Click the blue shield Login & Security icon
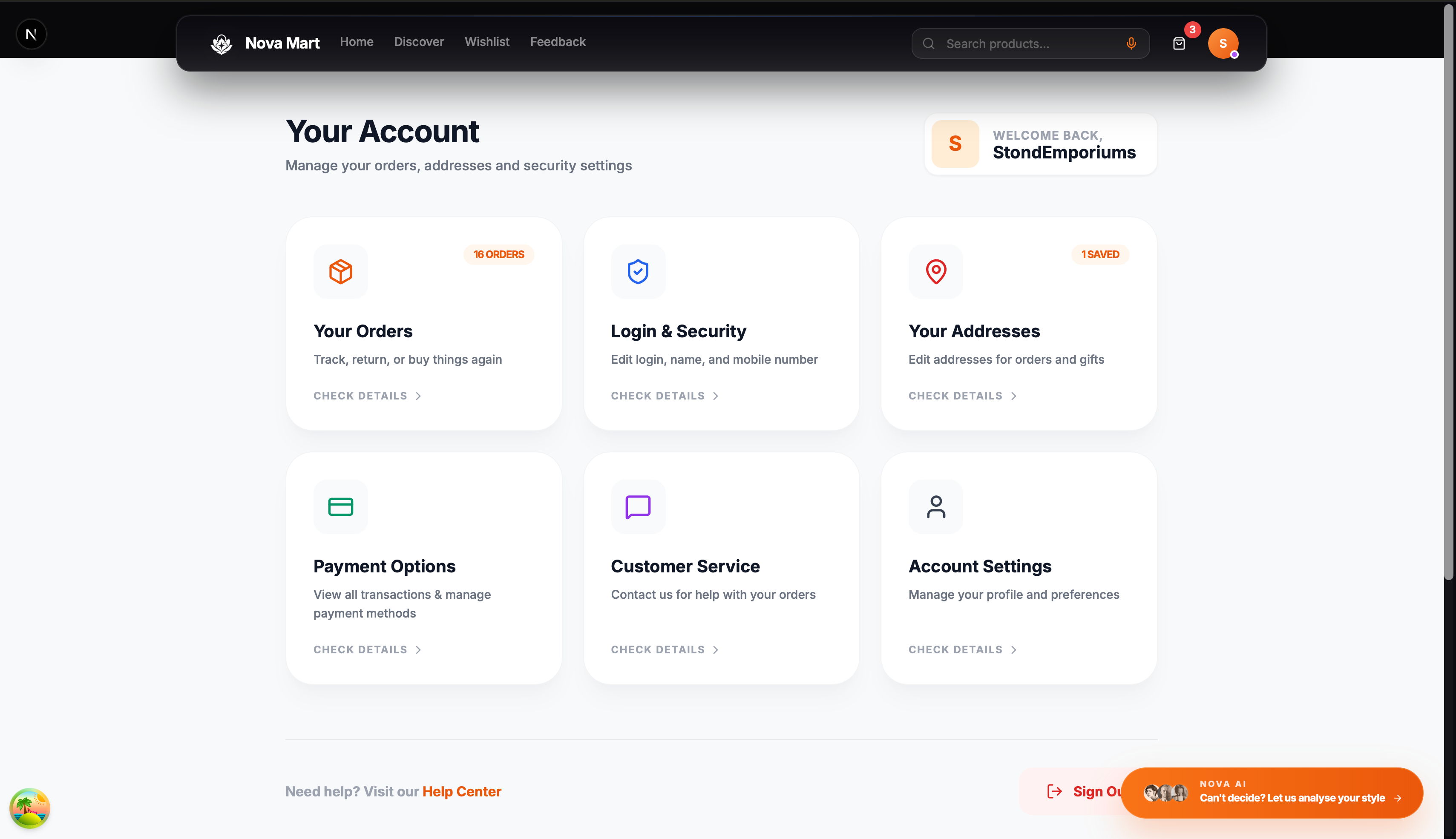1456x839 pixels. click(638, 271)
